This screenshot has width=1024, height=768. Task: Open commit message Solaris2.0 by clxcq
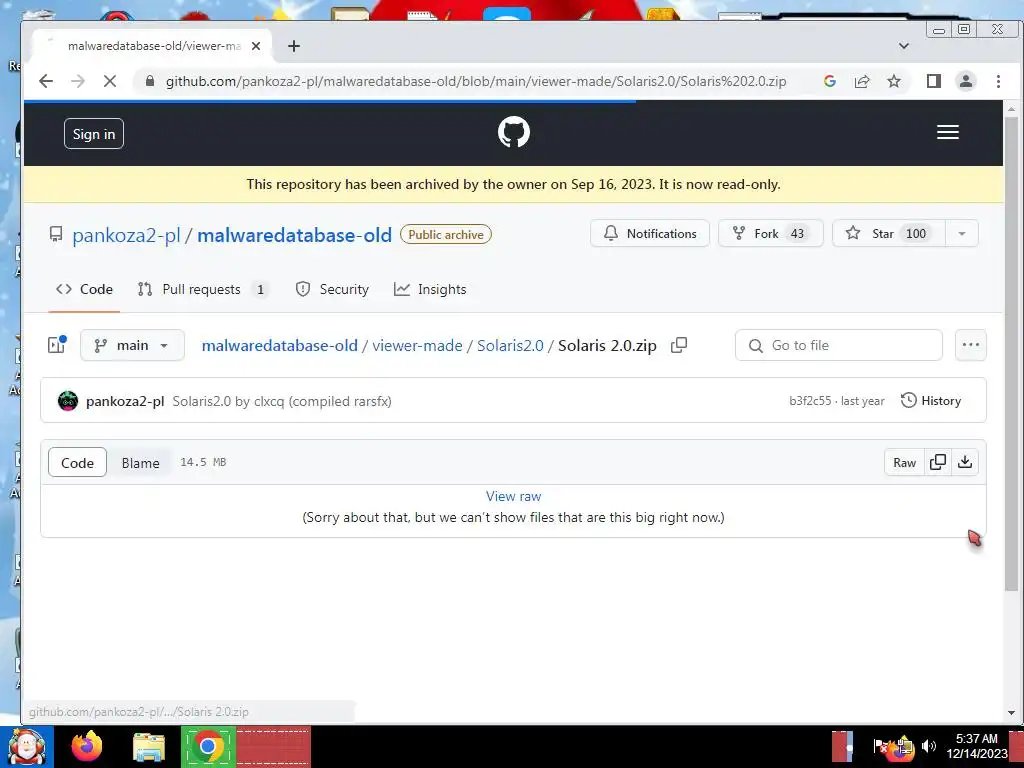point(282,401)
